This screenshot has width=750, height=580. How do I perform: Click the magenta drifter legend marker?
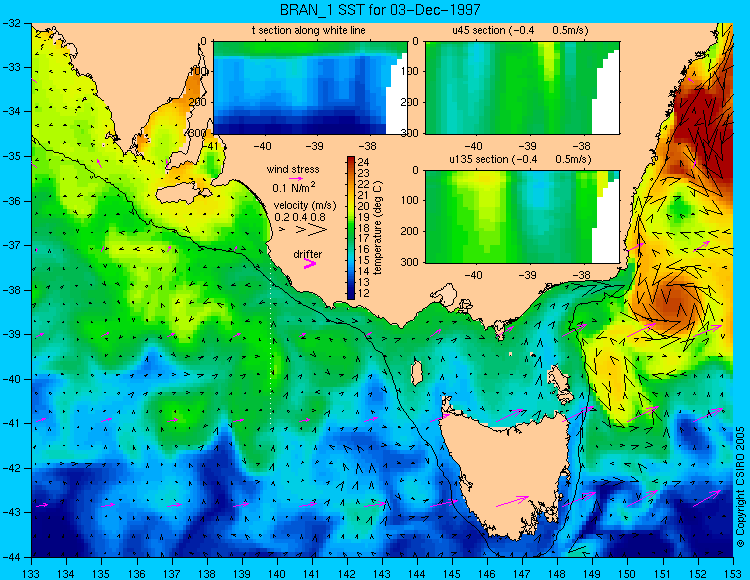tap(309, 263)
